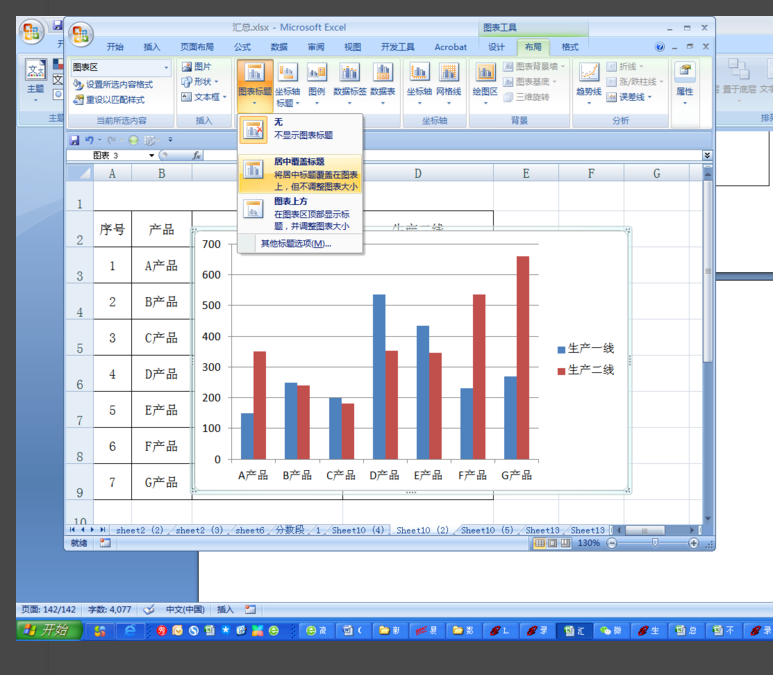Insert a 文本框 text box

(204, 97)
